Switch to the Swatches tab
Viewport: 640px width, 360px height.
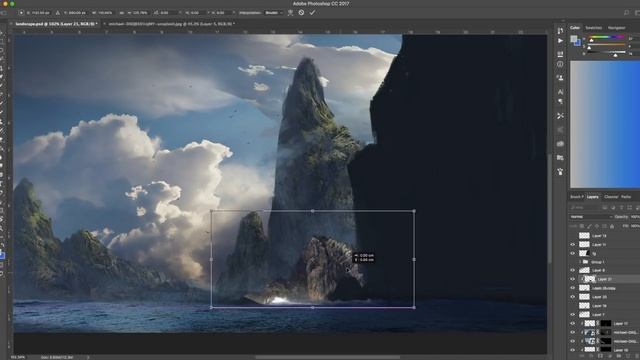point(593,28)
